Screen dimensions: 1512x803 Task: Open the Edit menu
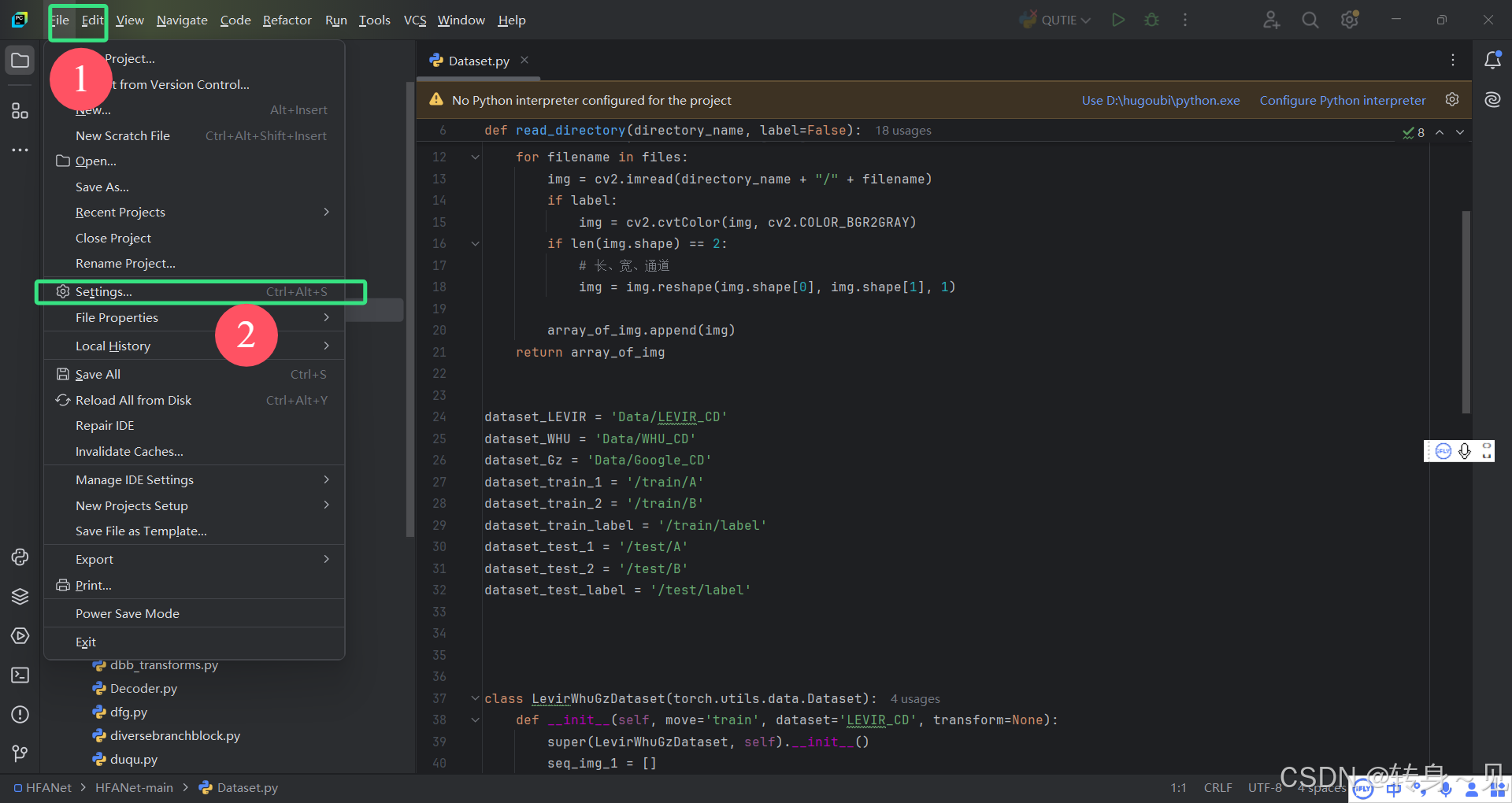(92, 20)
